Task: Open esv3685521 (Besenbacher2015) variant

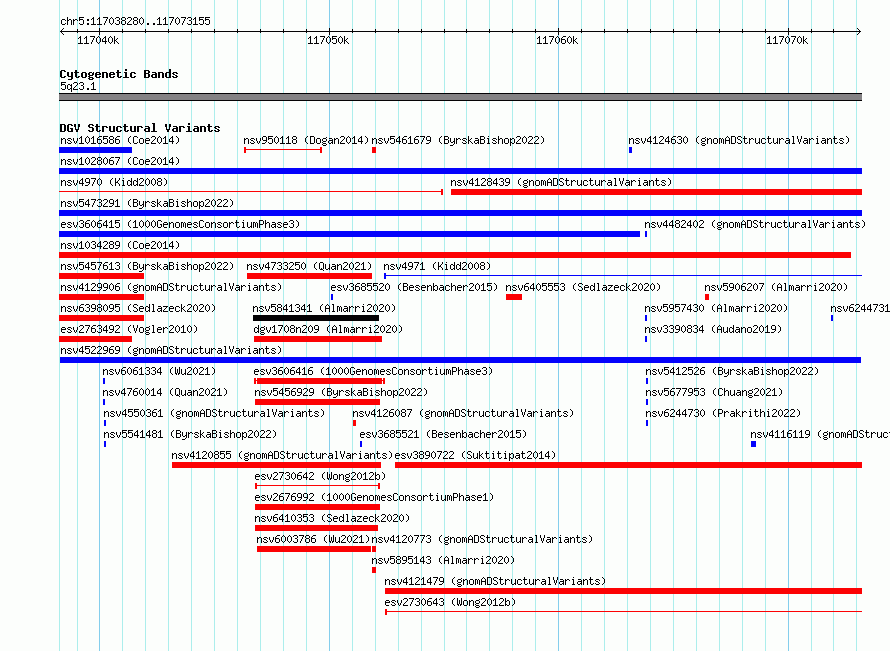Action: point(443,434)
